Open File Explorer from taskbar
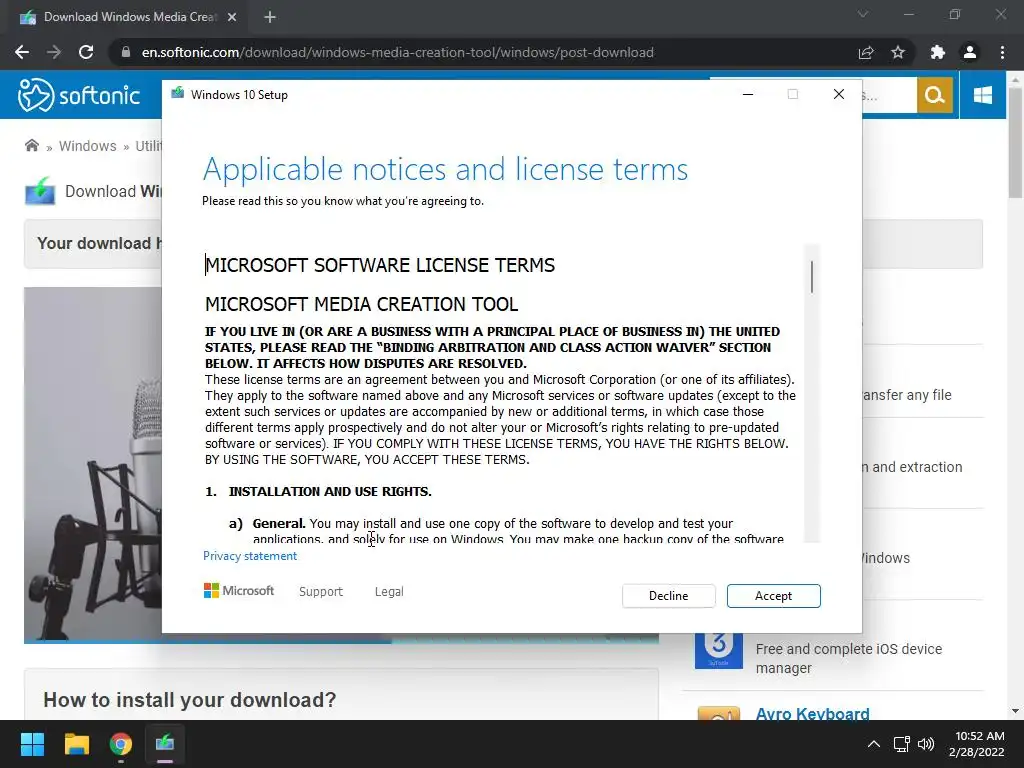The width and height of the screenshot is (1024, 768). (76, 744)
